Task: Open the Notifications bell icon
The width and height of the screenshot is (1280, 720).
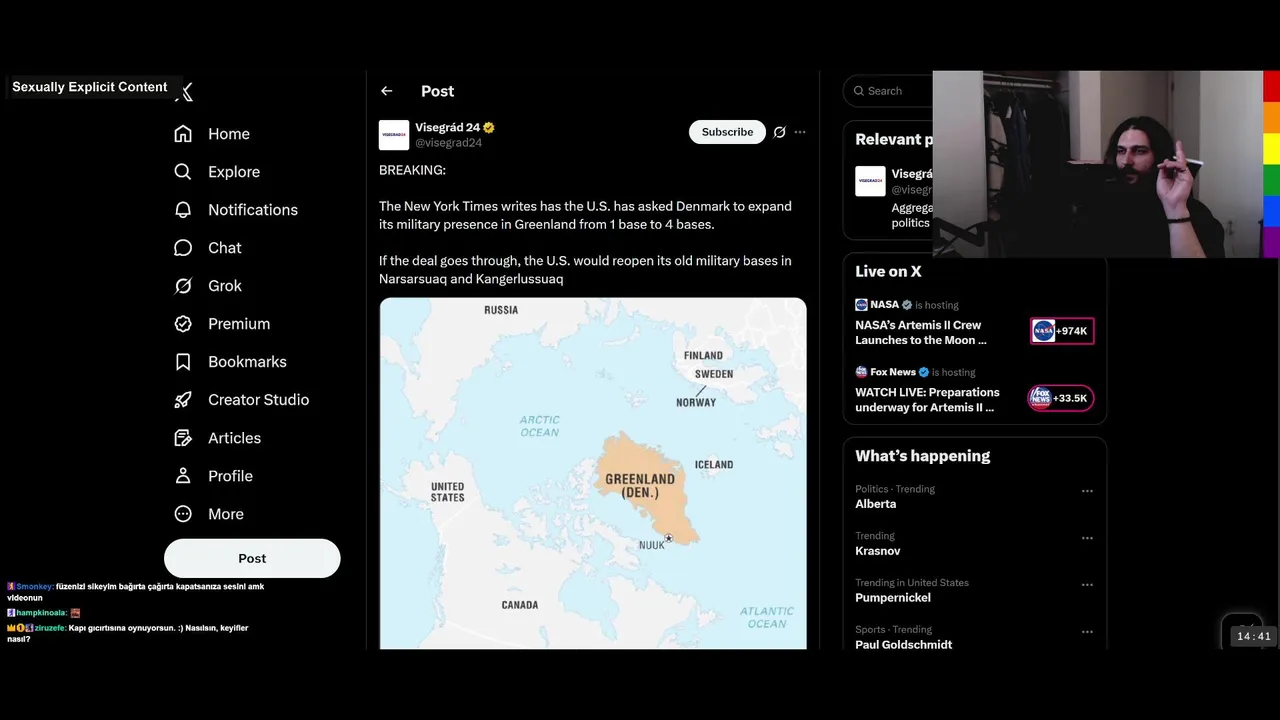Action: 183,210
